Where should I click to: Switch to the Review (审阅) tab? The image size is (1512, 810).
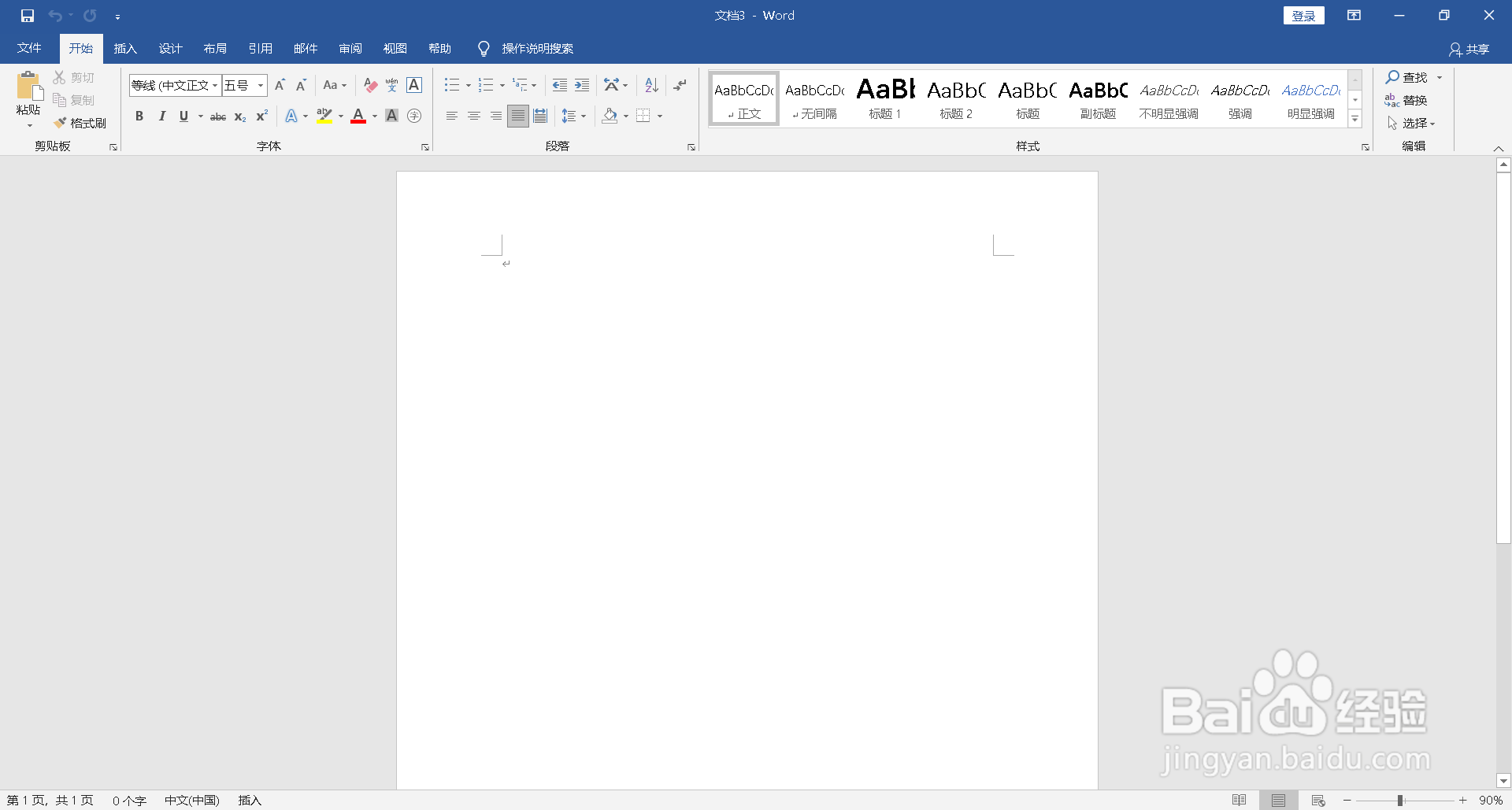350,49
